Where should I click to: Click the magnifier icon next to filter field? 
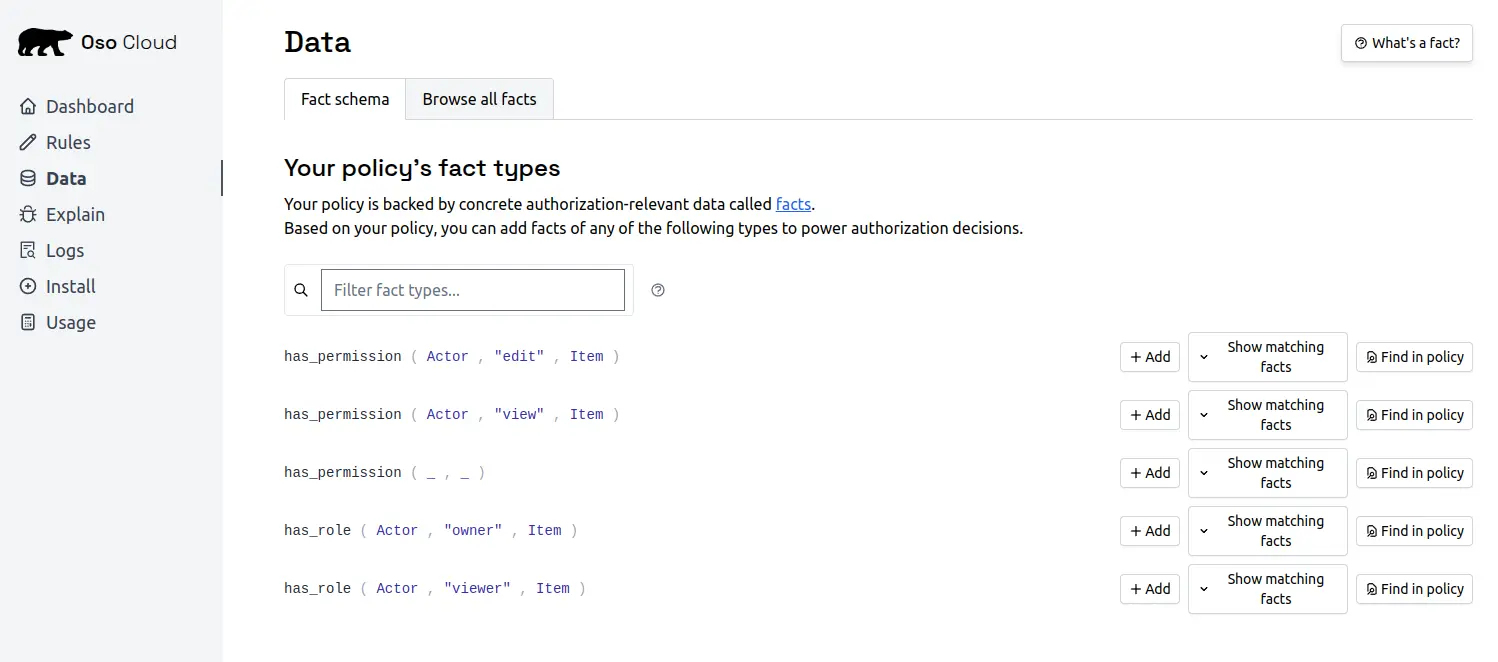301,290
